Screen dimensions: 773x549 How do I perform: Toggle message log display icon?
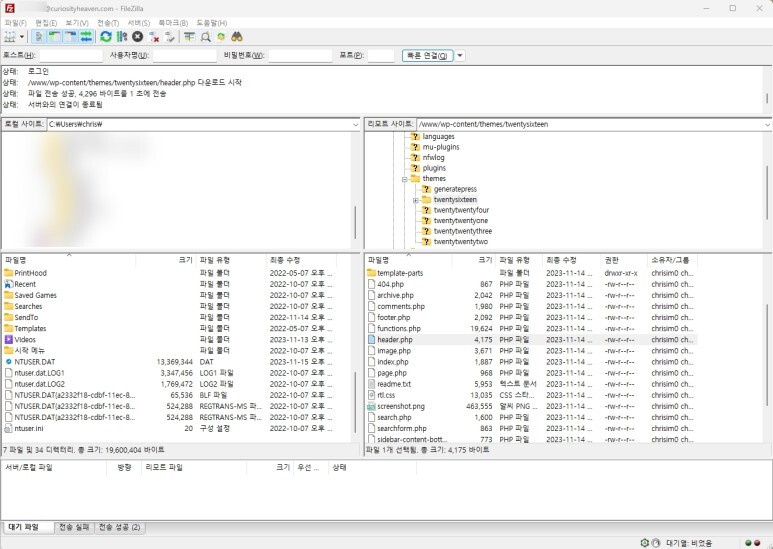click(39, 37)
